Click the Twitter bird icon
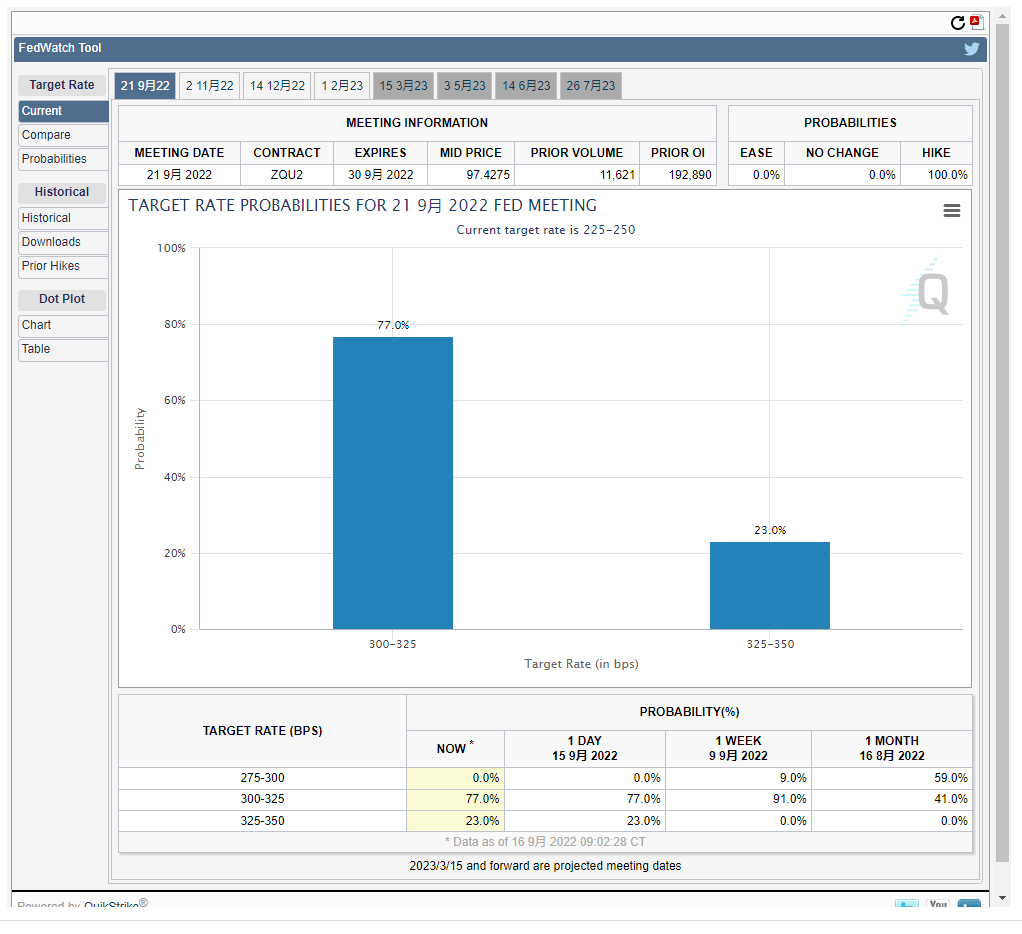 (x=971, y=49)
